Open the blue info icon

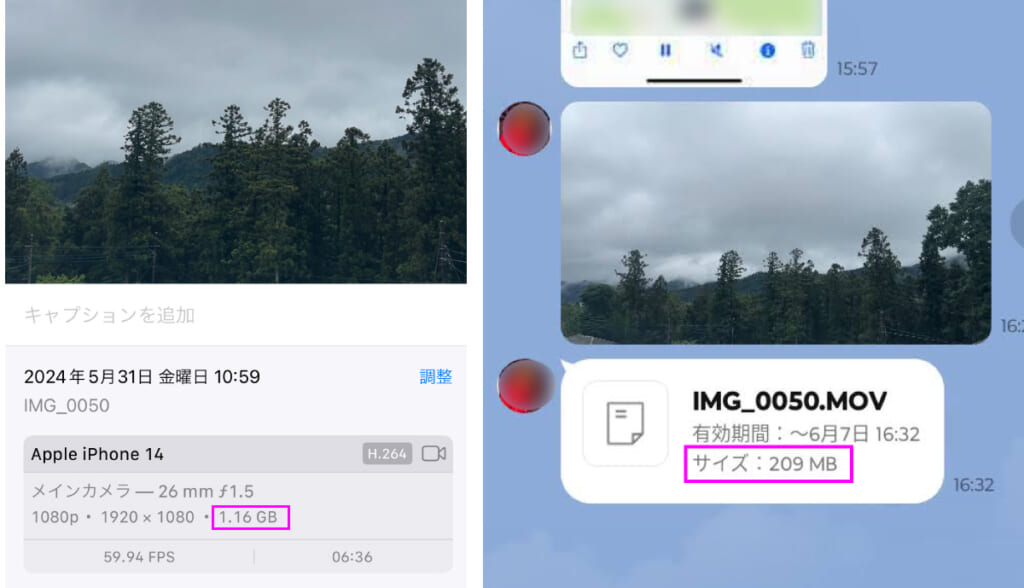(x=767, y=50)
